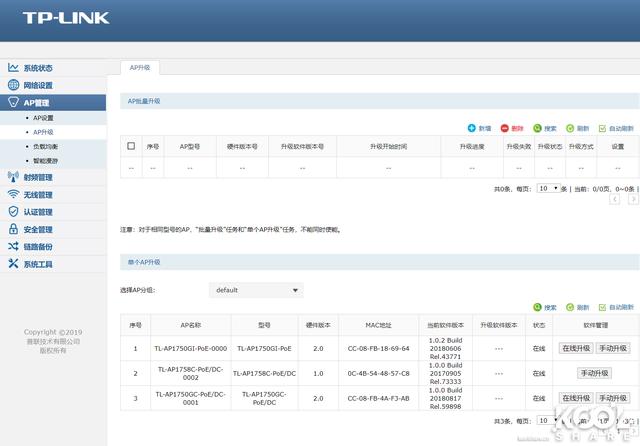The width and height of the screenshot is (640, 446).
Task: Click model cell TL-AP1750GI-PoE
Action: click(x=264, y=348)
